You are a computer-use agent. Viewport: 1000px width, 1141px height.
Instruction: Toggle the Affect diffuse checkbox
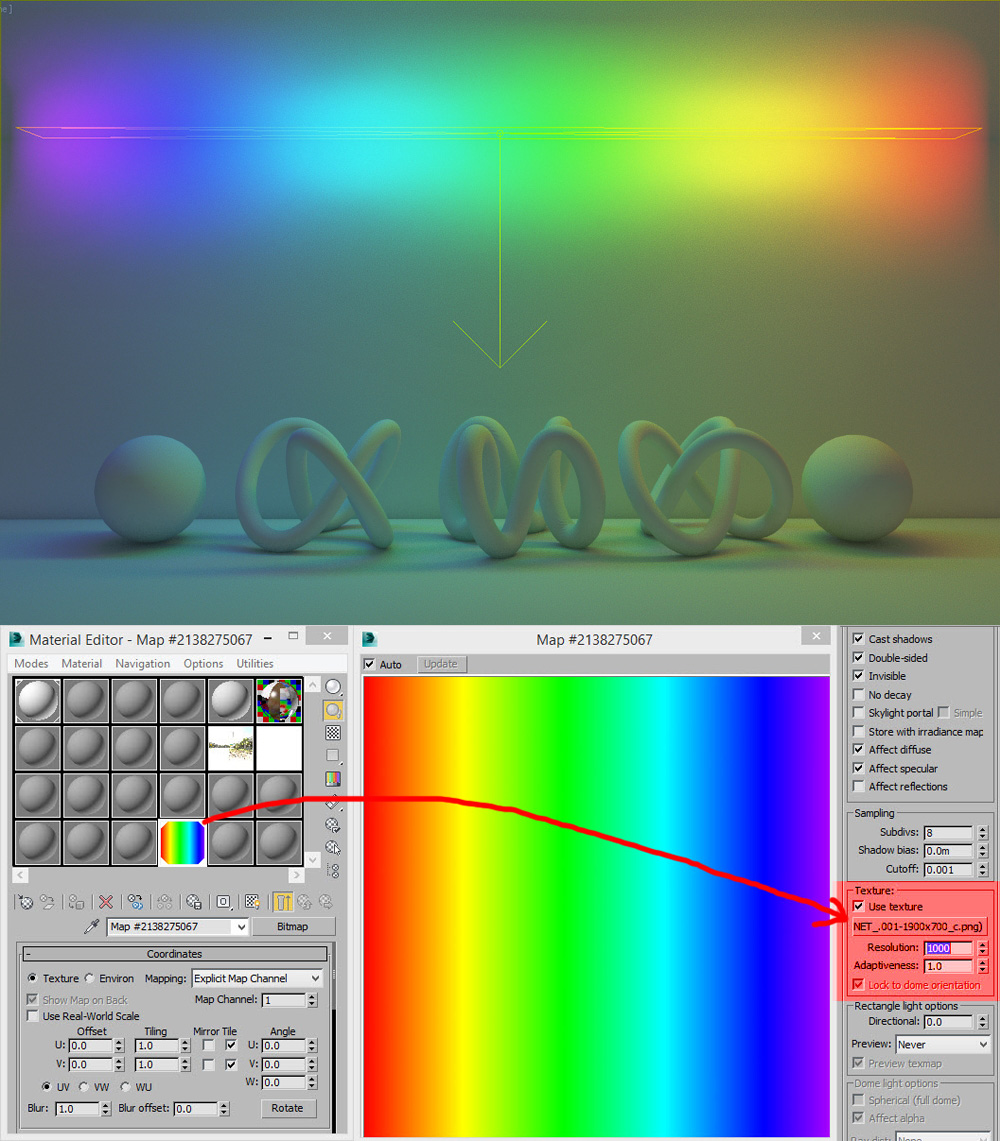pyautogui.click(x=858, y=750)
